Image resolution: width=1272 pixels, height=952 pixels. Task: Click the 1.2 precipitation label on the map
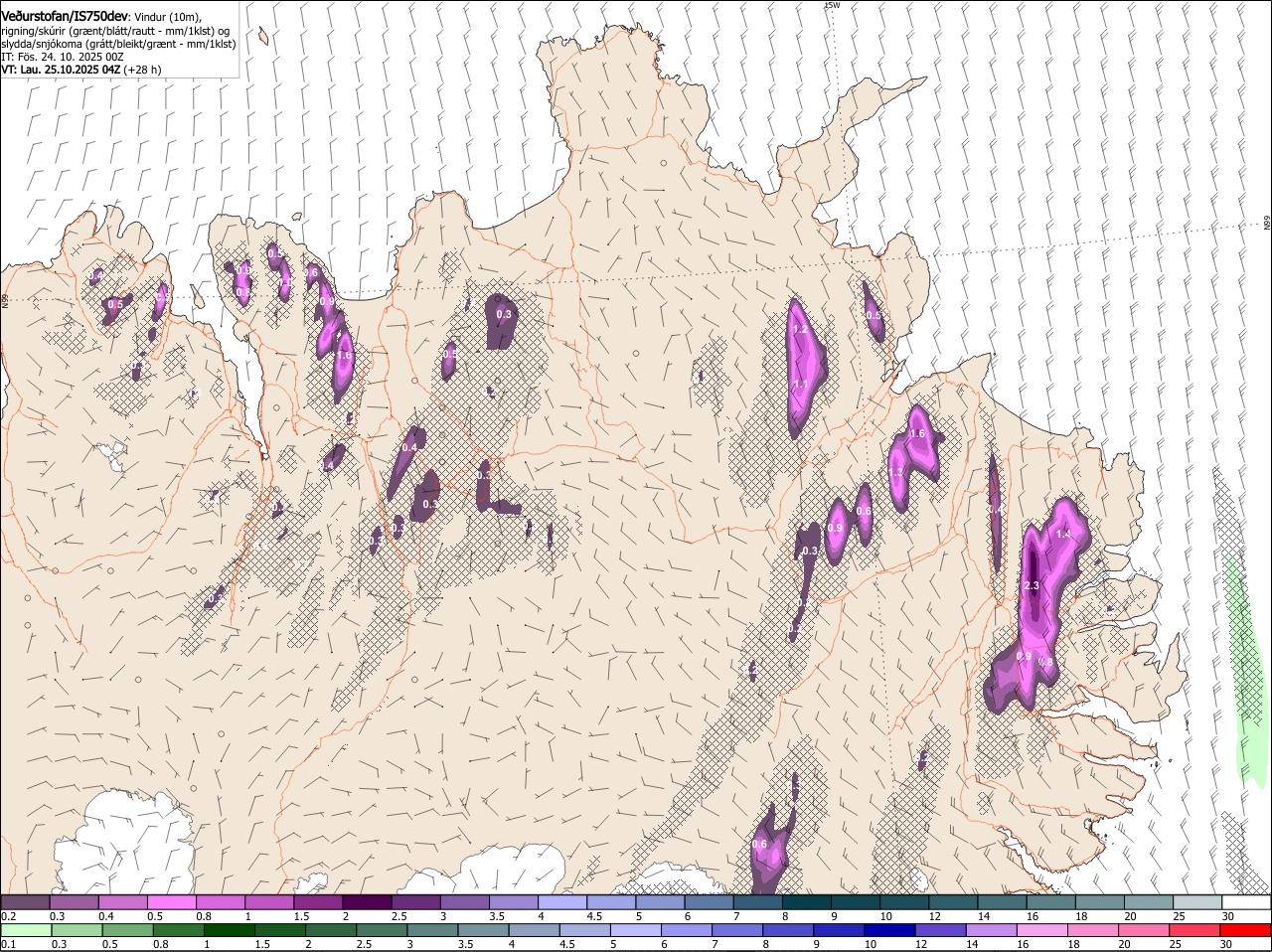(799, 330)
